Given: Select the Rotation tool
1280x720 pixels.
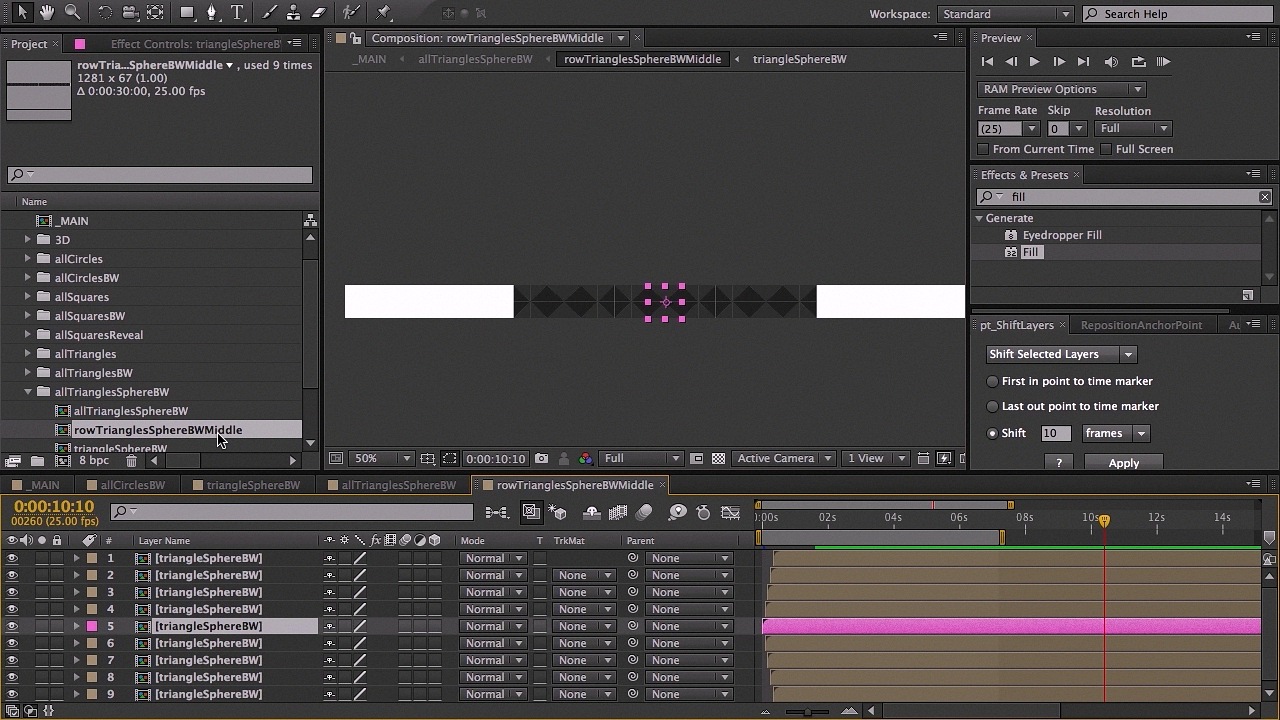Looking at the screenshot, I should (x=104, y=13).
